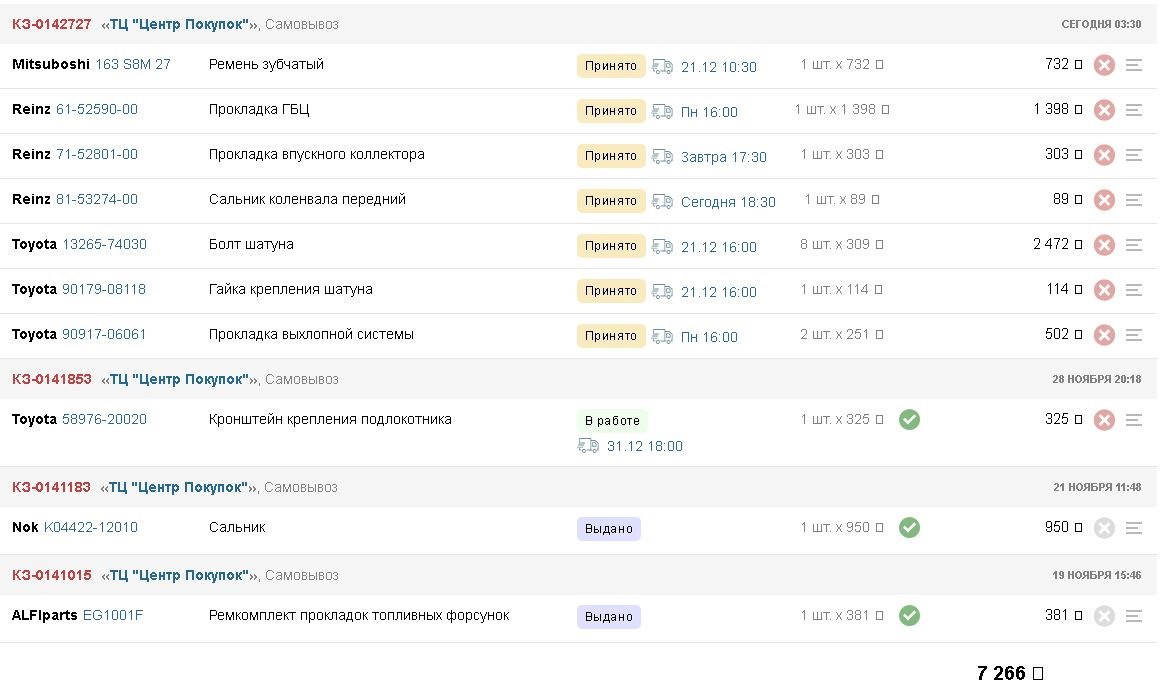Open row menu for Mitsuboshi 163 S8M 27
The height and width of the screenshot is (688, 1160).
(1133, 65)
